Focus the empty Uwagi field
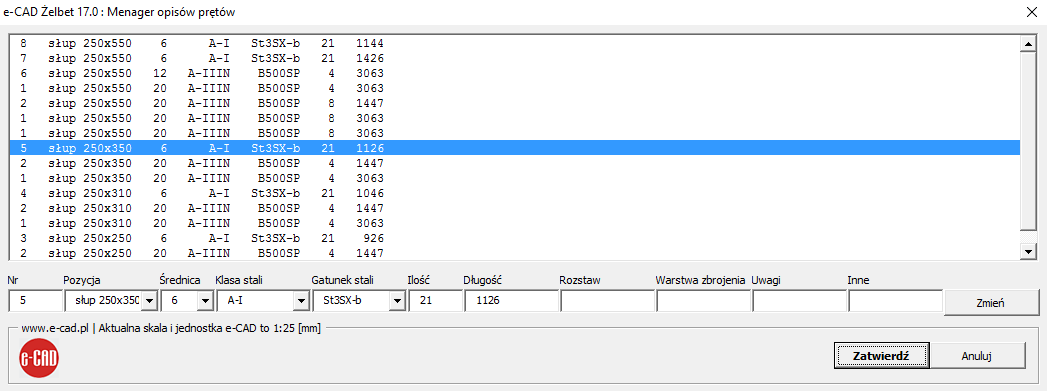Screen dimensions: 1047x391 coord(800,302)
